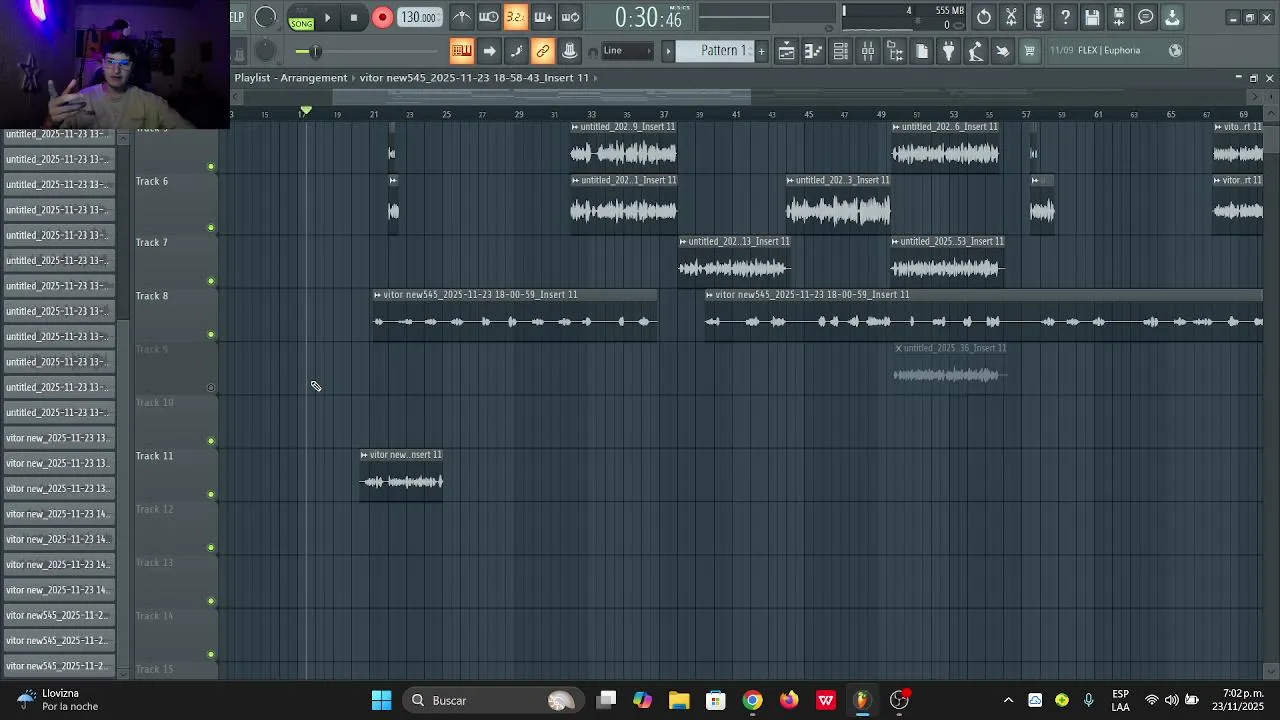1280x720 pixels.
Task: Save the project with the floppy icon
Action: pos(1092,17)
